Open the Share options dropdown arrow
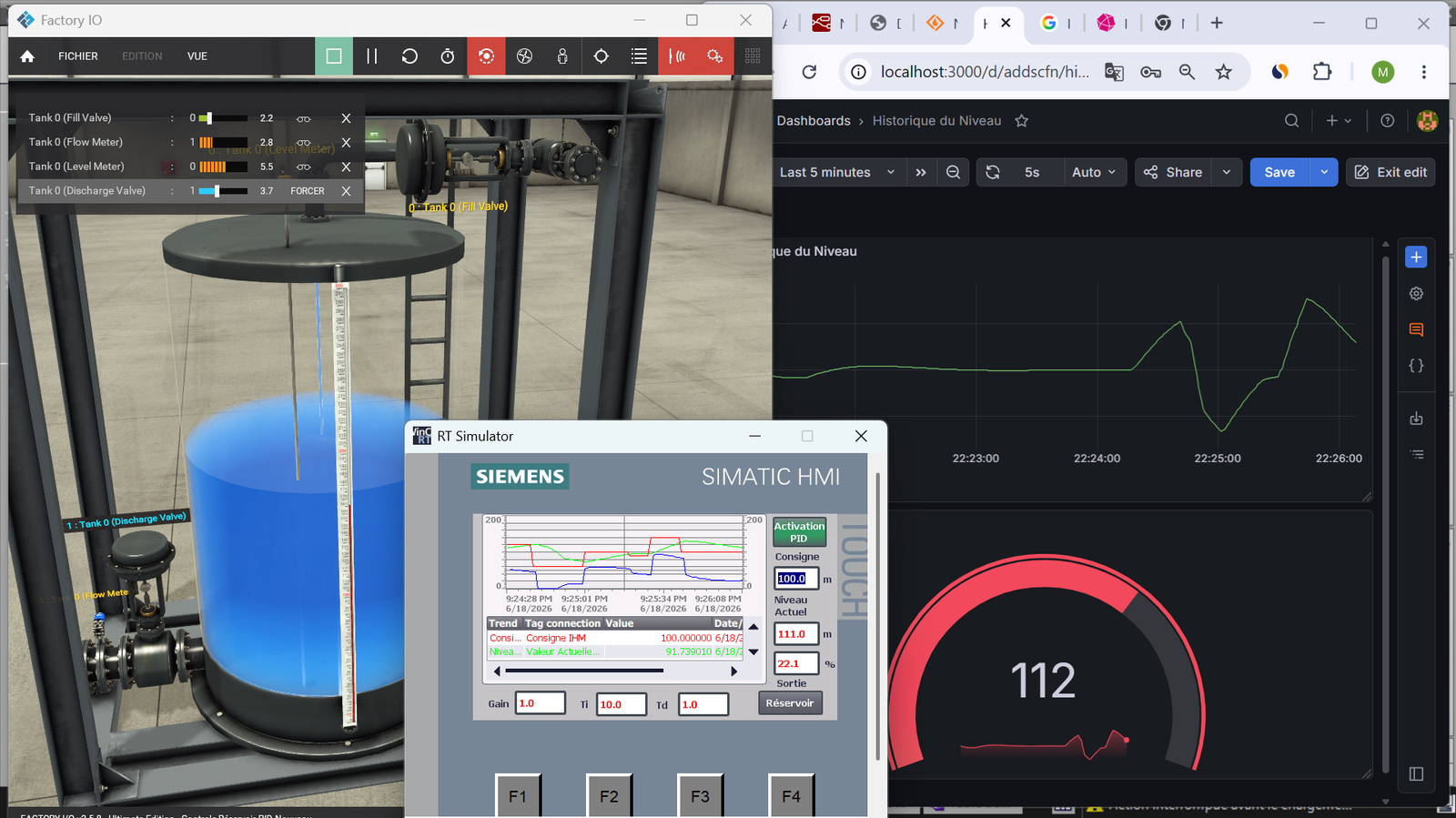 click(x=1227, y=172)
